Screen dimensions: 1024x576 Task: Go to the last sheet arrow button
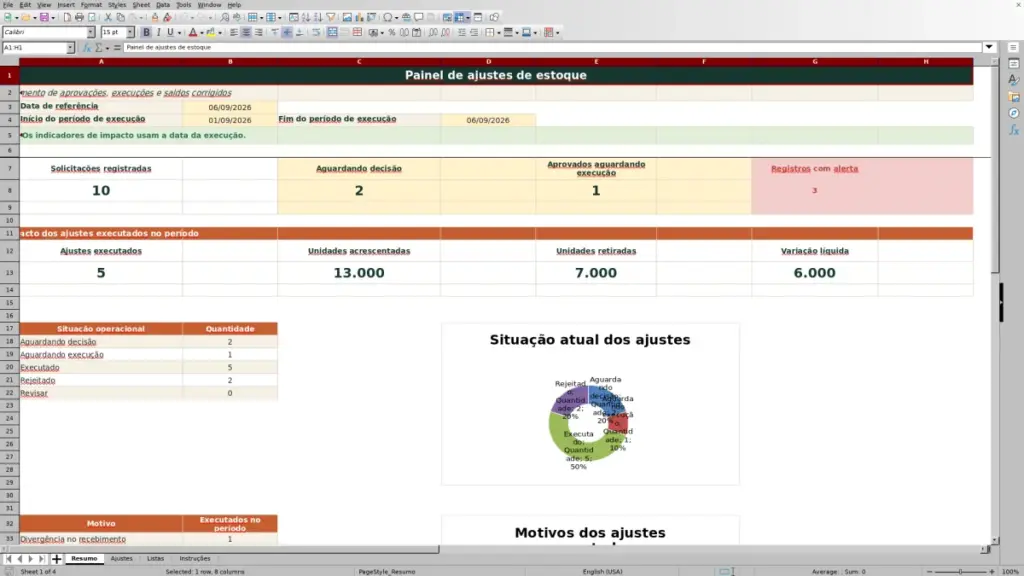pos(42,559)
